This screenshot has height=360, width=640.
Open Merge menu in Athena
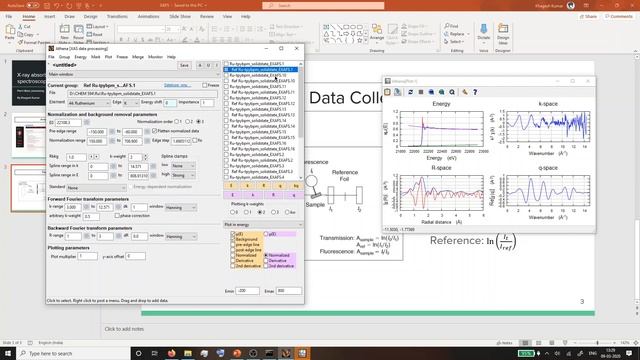point(138,57)
